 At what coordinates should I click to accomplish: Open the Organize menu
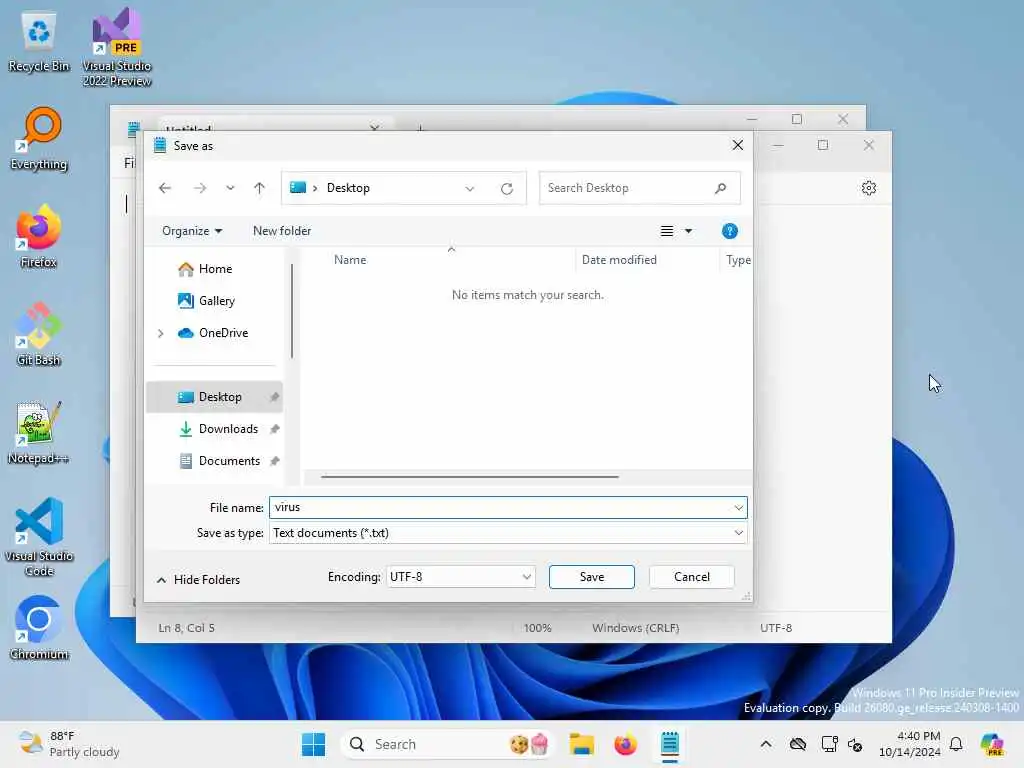coord(192,231)
